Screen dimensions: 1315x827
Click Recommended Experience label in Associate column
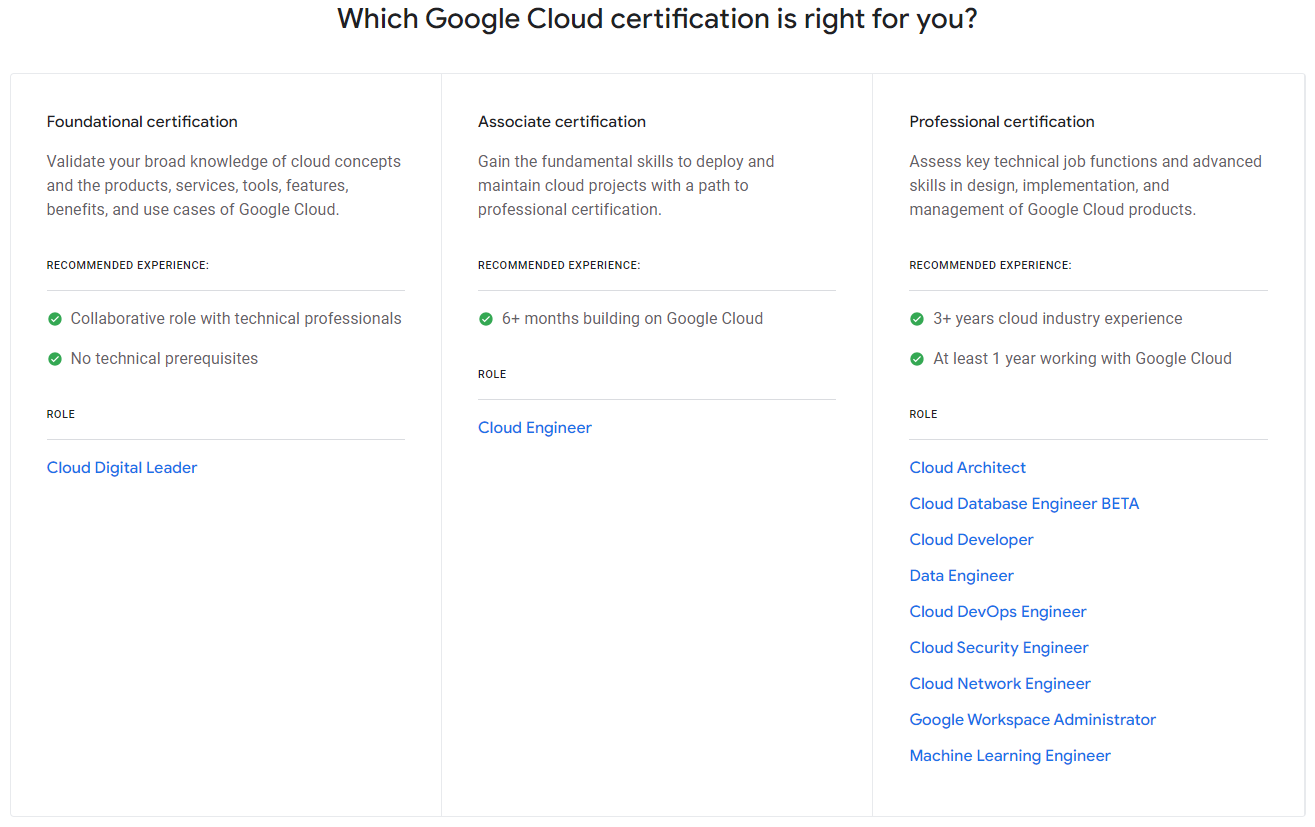[559, 265]
